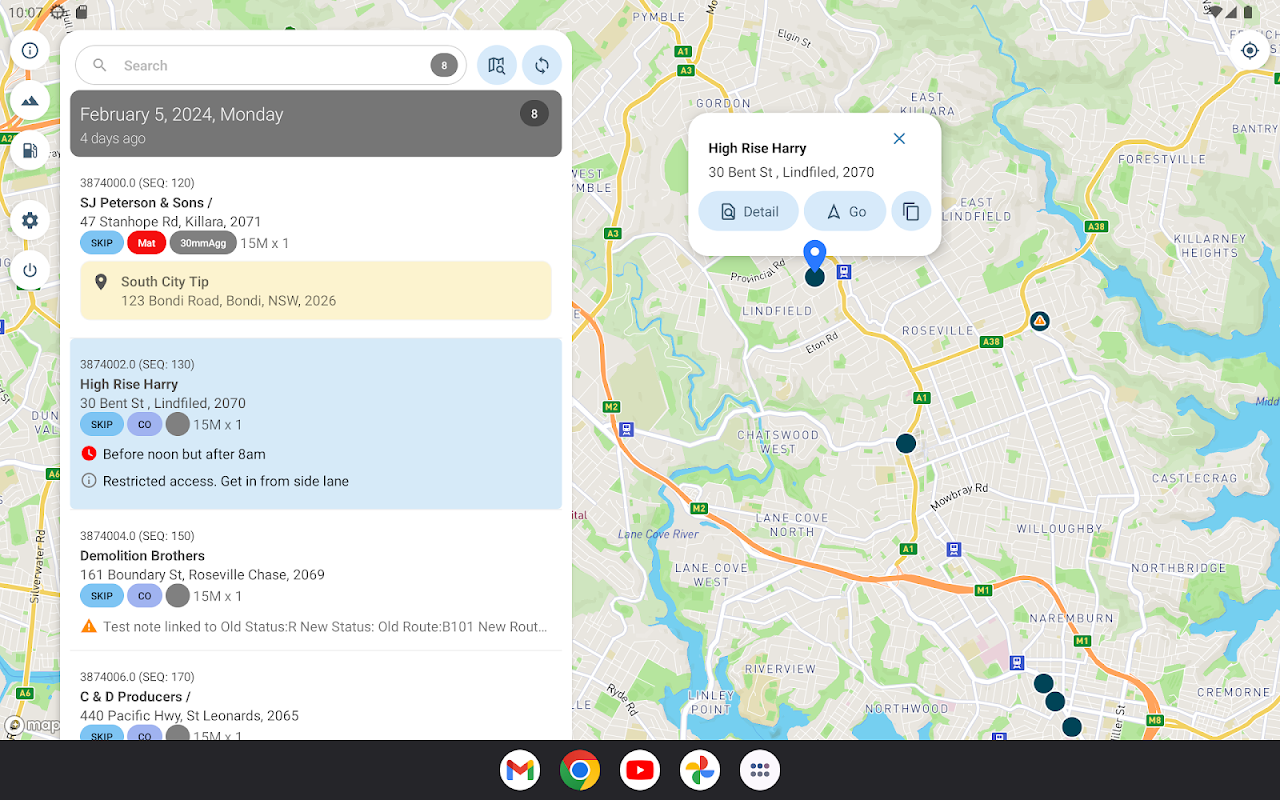Close the High Rise Harry popup

pos(899,139)
